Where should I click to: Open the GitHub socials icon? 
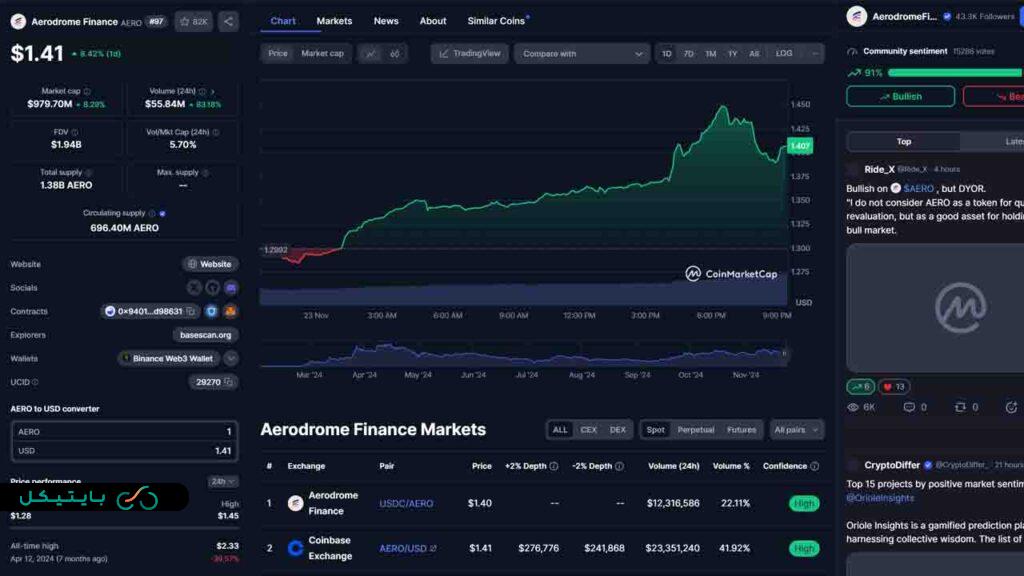click(212, 288)
